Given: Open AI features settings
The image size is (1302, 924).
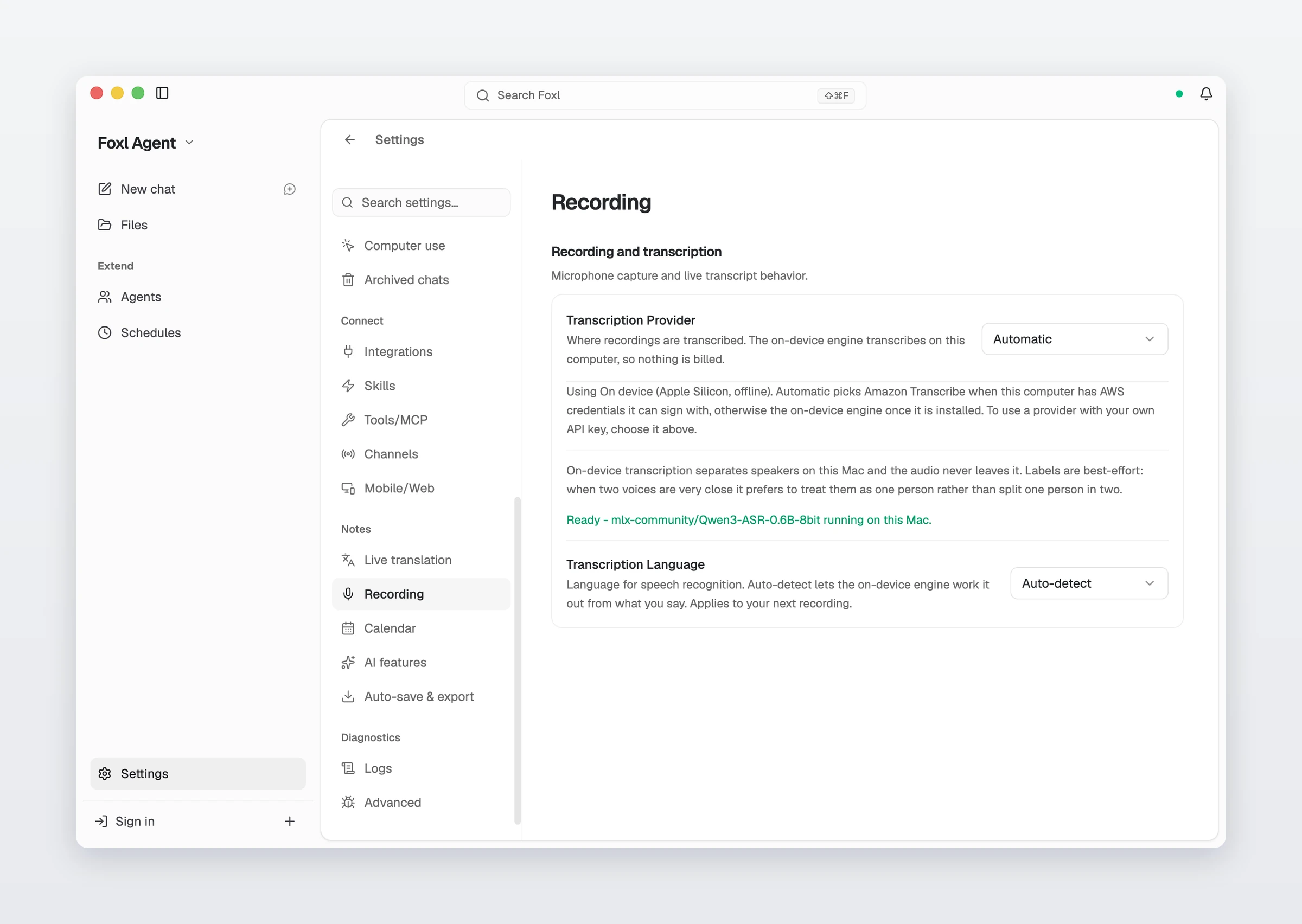Looking at the screenshot, I should click(x=421, y=662).
